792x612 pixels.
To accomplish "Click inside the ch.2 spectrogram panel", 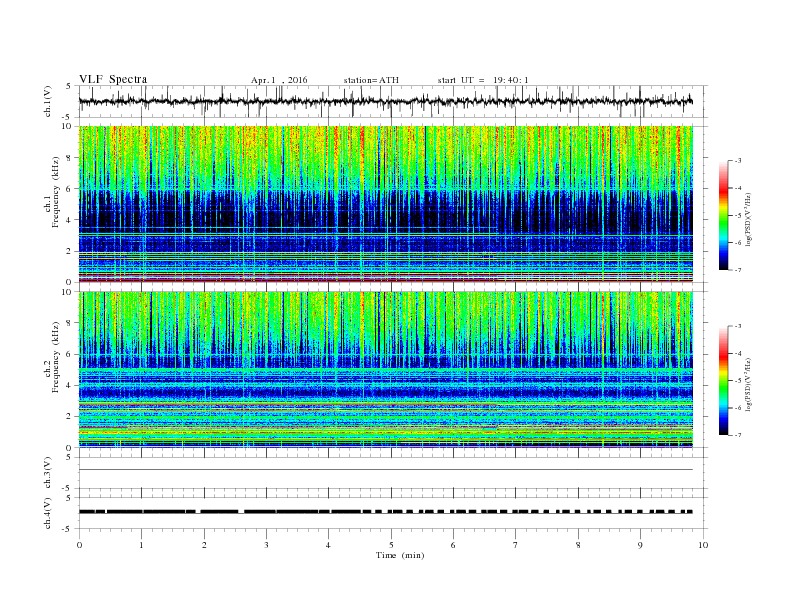I will coord(386,369).
